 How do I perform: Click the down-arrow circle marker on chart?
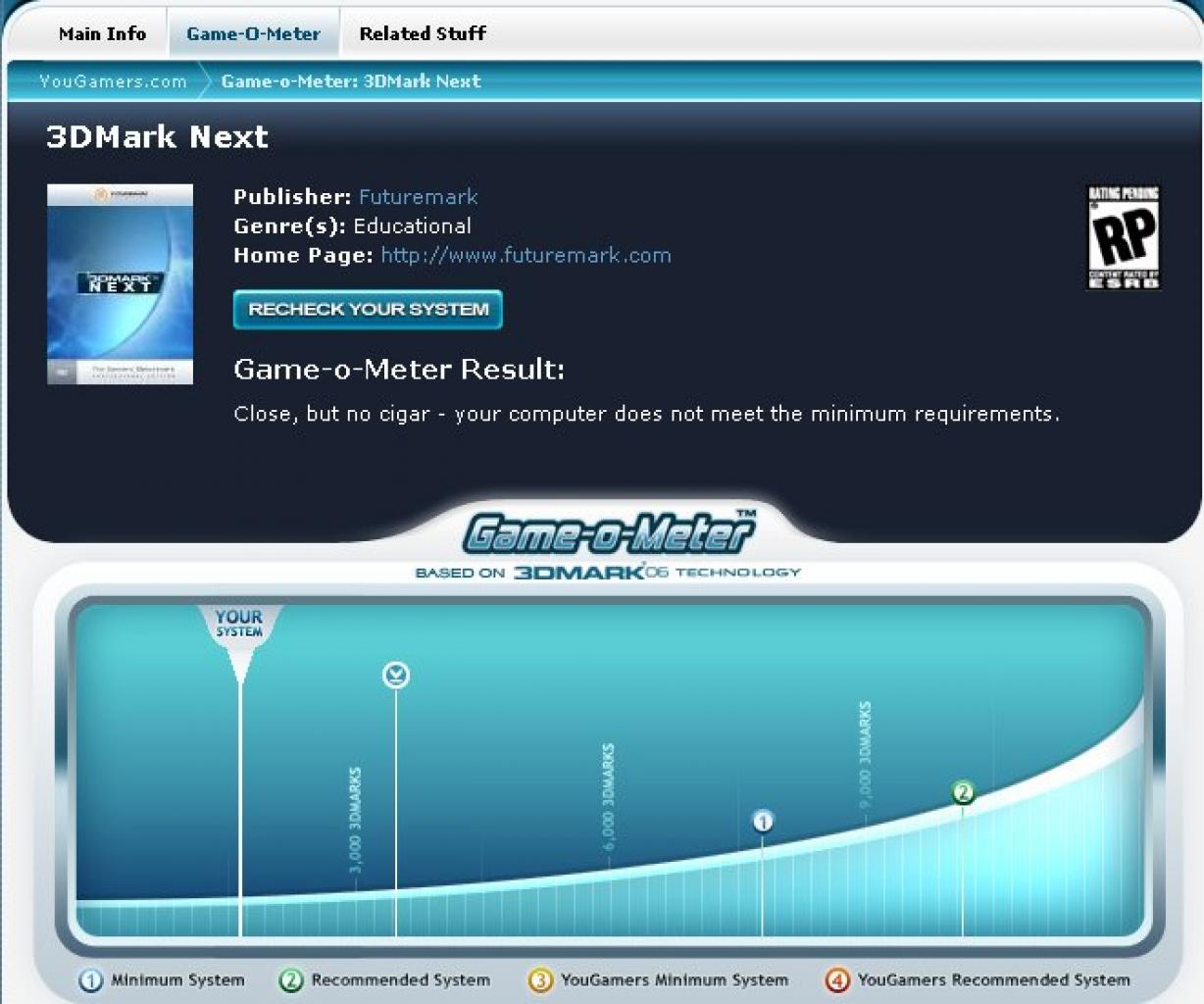[396, 675]
